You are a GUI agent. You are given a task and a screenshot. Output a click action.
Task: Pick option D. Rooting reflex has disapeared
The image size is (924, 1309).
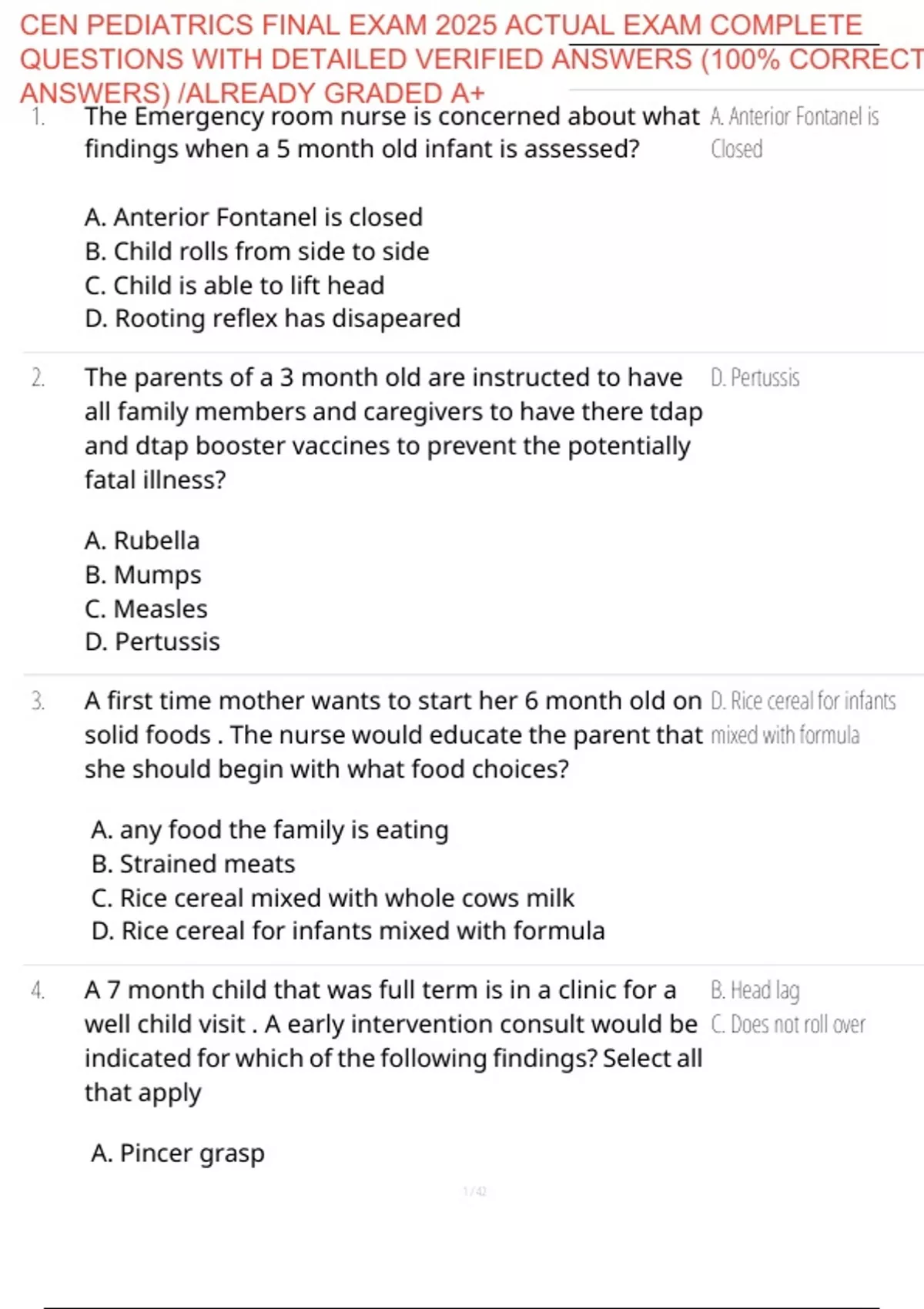[x=273, y=318]
